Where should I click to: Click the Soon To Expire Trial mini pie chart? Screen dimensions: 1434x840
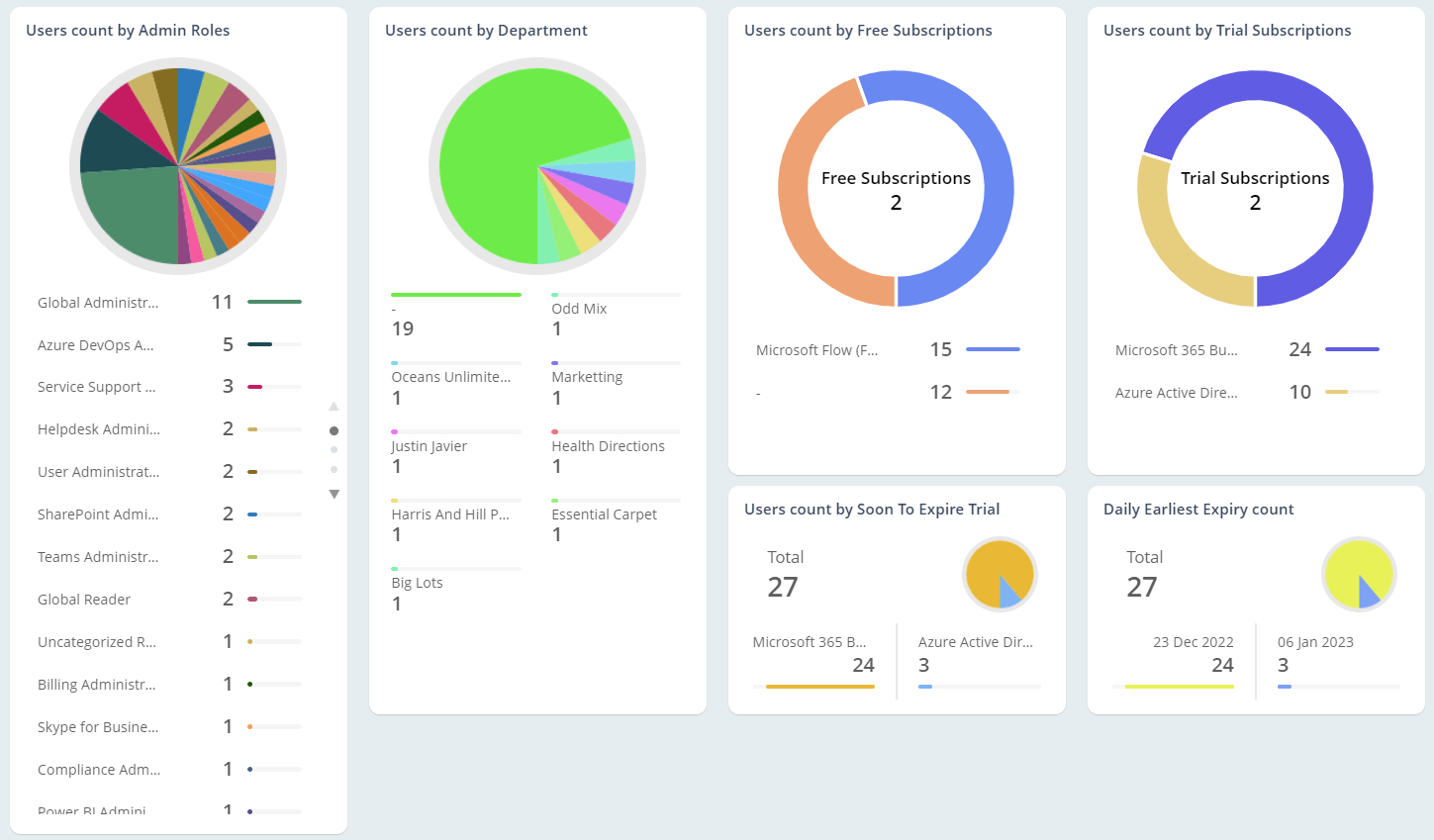[999, 574]
